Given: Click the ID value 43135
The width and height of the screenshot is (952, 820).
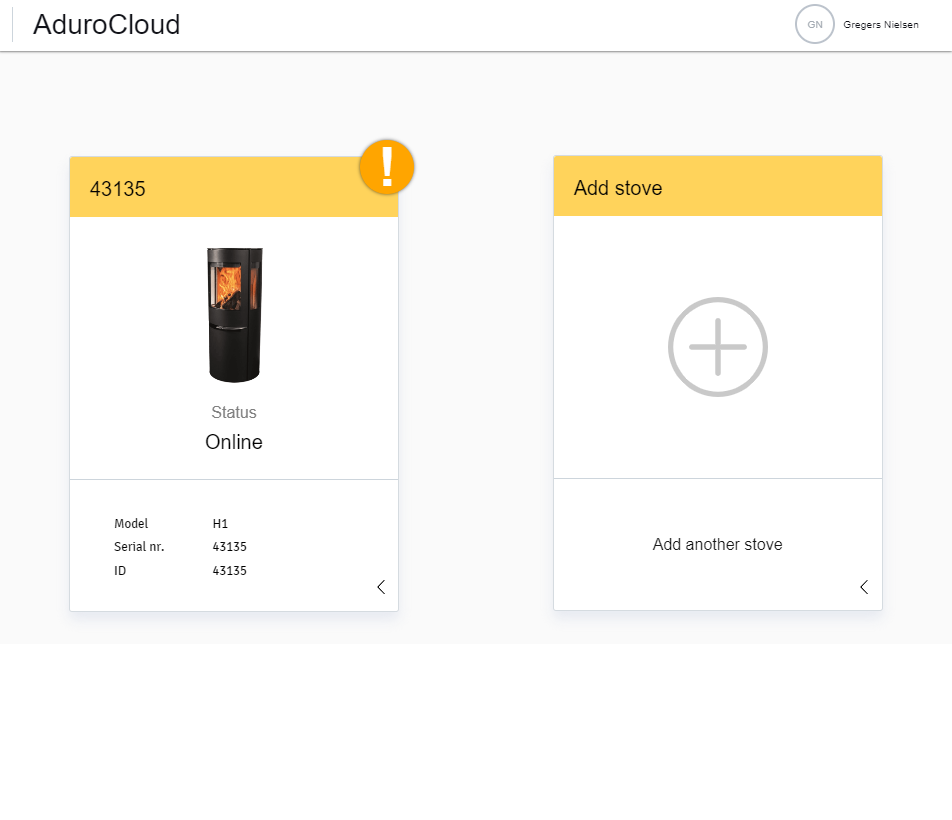Looking at the screenshot, I should pos(230,571).
